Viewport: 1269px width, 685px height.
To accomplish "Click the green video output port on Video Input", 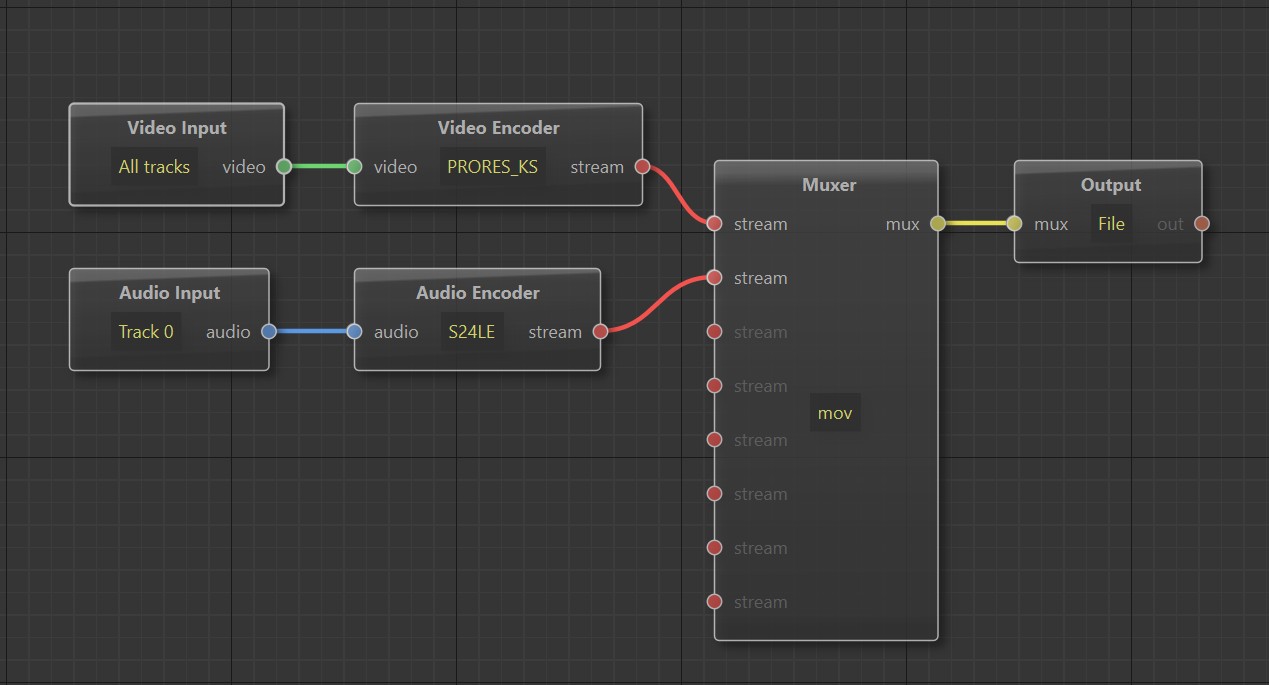I will coord(284,167).
